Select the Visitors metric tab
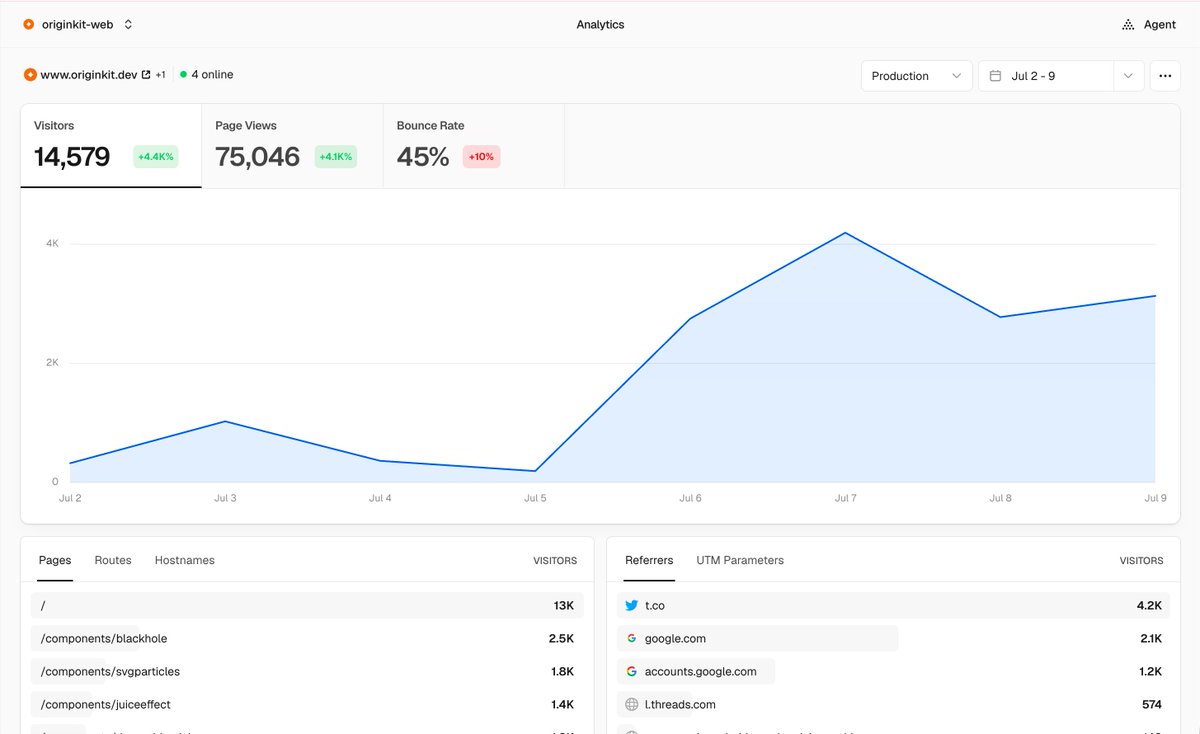 click(x=111, y=146)
